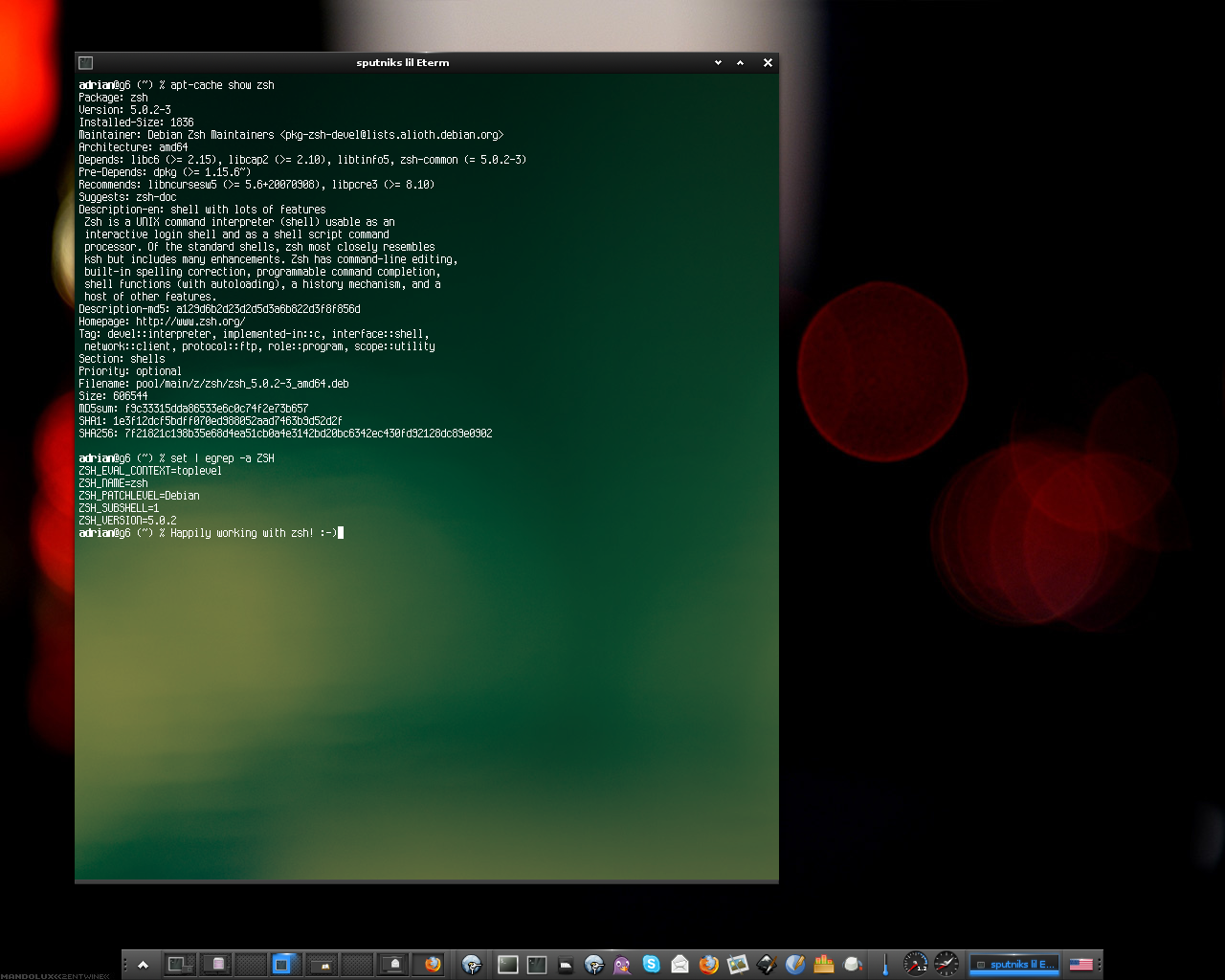Select the 'sputniks lil E...' taskbar button

(1014, 964)
